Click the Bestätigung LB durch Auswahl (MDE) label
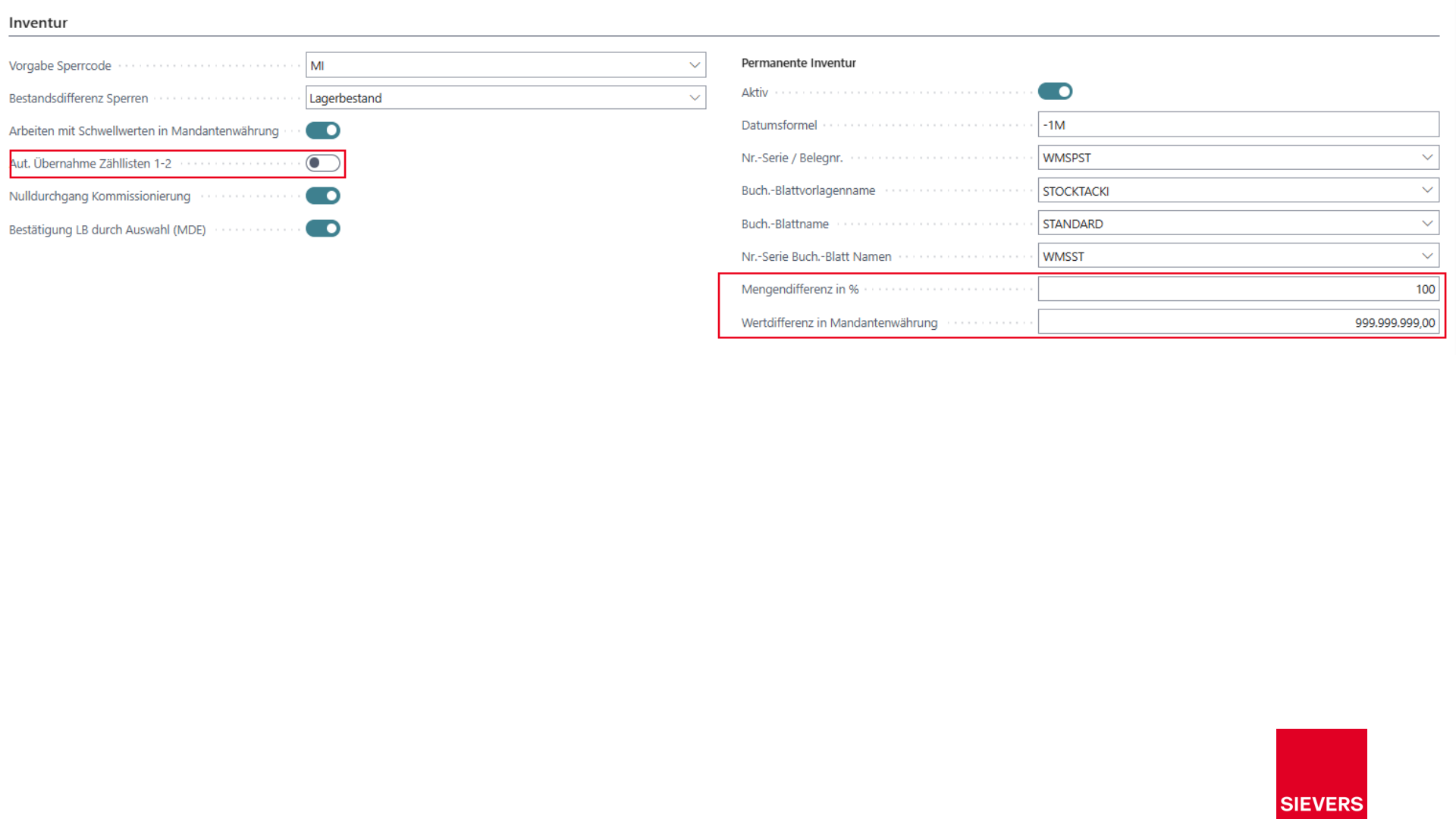 [107, 230]
